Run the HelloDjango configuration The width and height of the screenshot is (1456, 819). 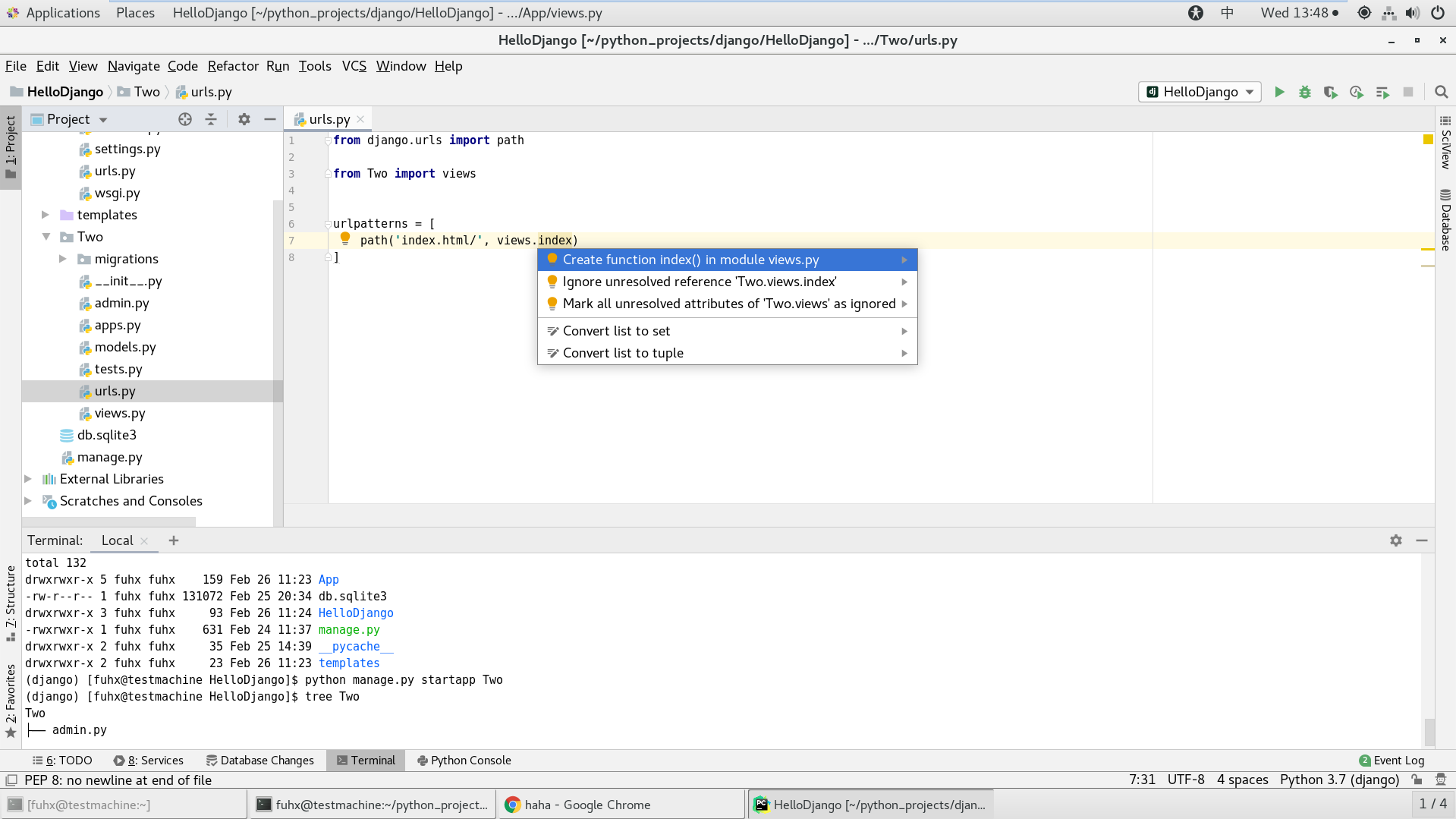coord(1279,92)
